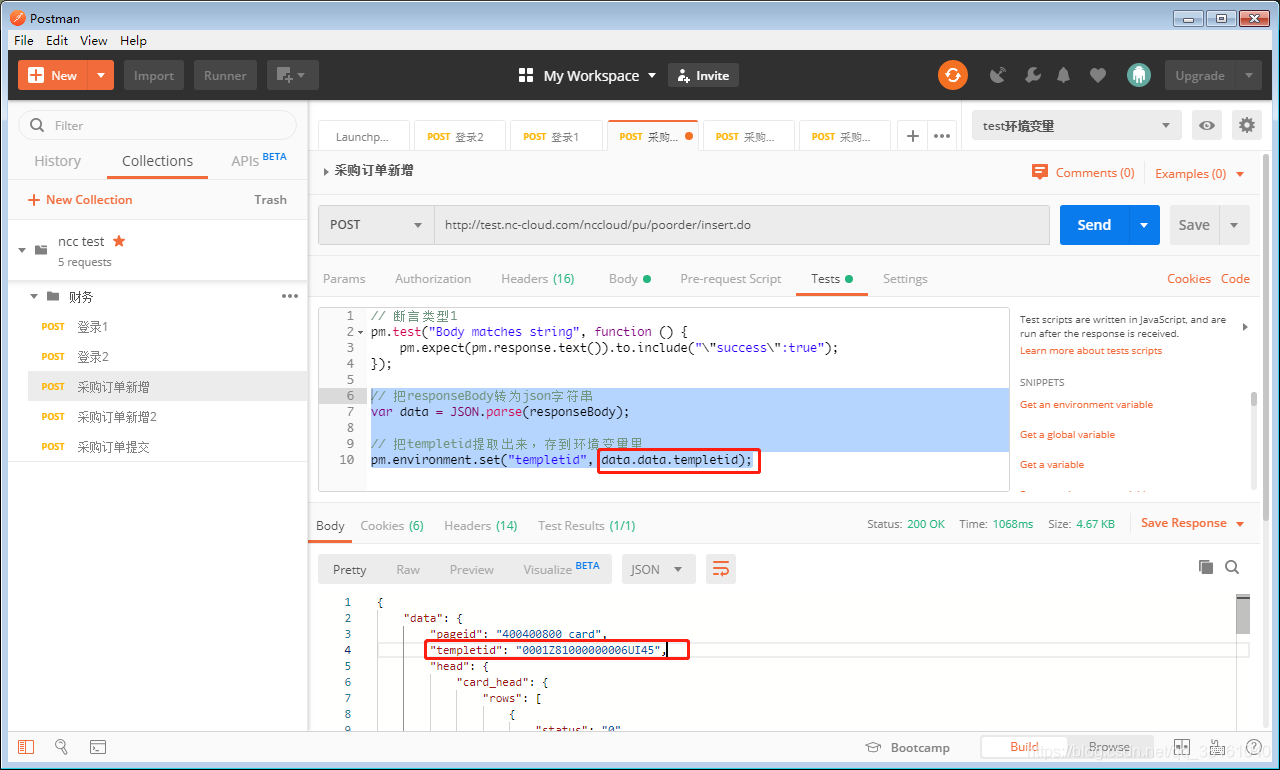Open tab options three-dots menu
This screenshot has width=1280, height=770.
click(x=942, y=136)
